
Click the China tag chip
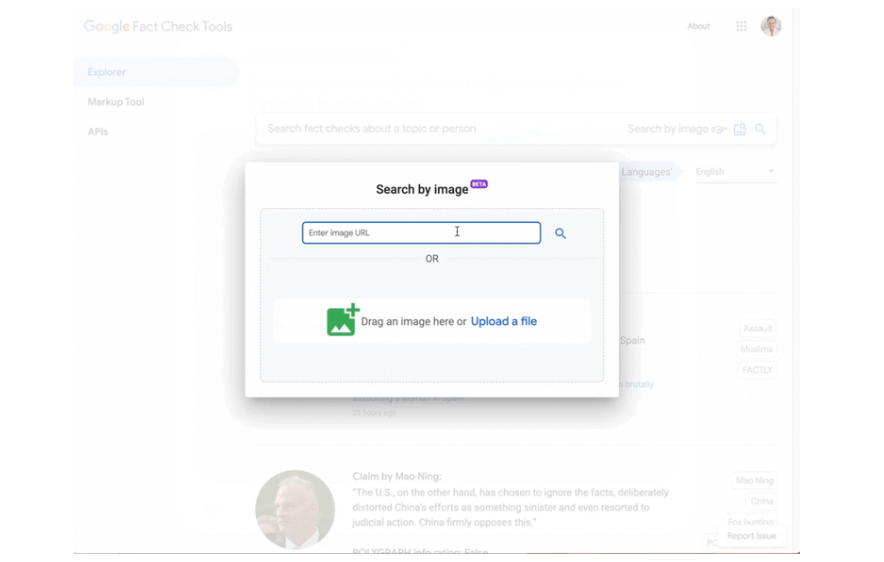pyautogui.click(x=761, y=501)
